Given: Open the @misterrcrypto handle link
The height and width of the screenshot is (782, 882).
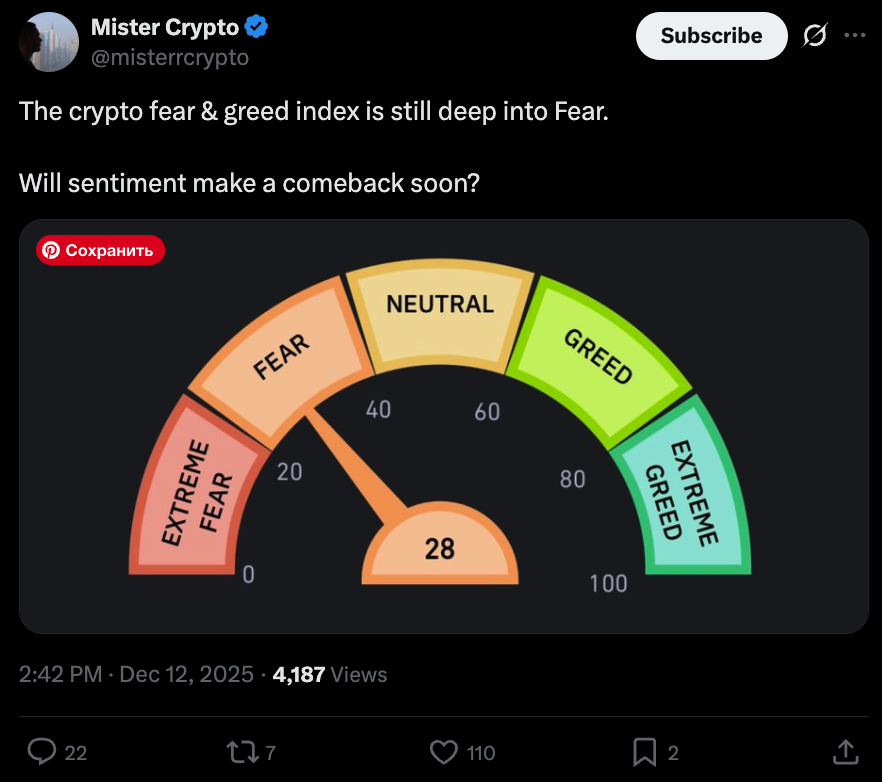Looking at the screenshot, I should coord(170,58).
